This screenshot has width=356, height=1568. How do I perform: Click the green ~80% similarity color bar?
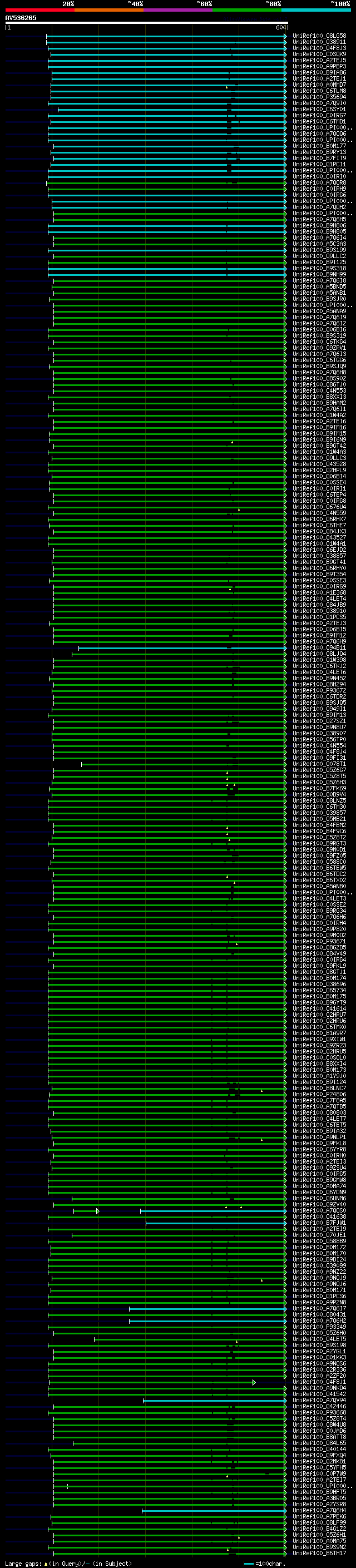point(247,10)
